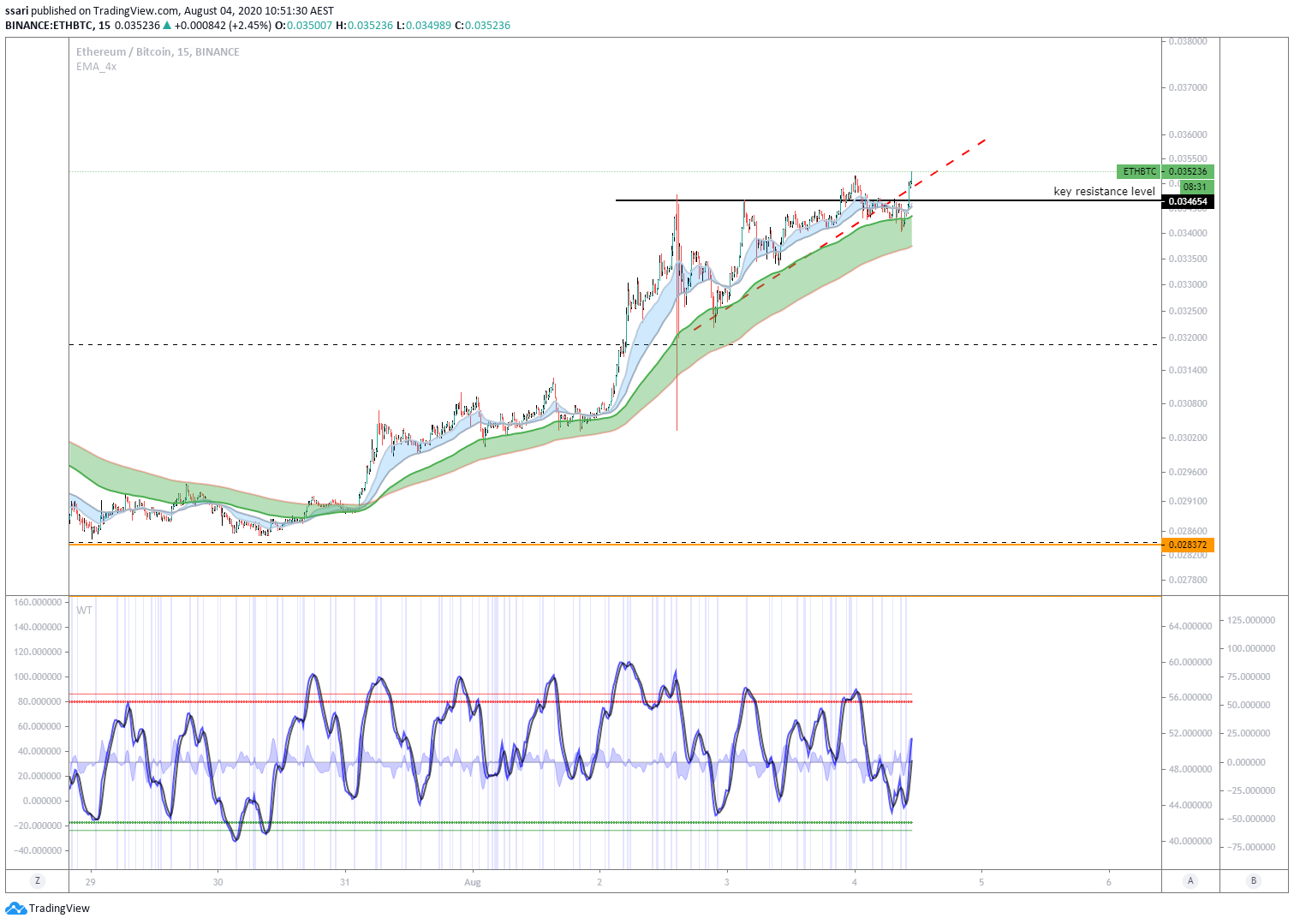This screenshot has width=1294, height=924.
Task: Click the 0.036000 price axis value
Action: tap(1188, 134)
